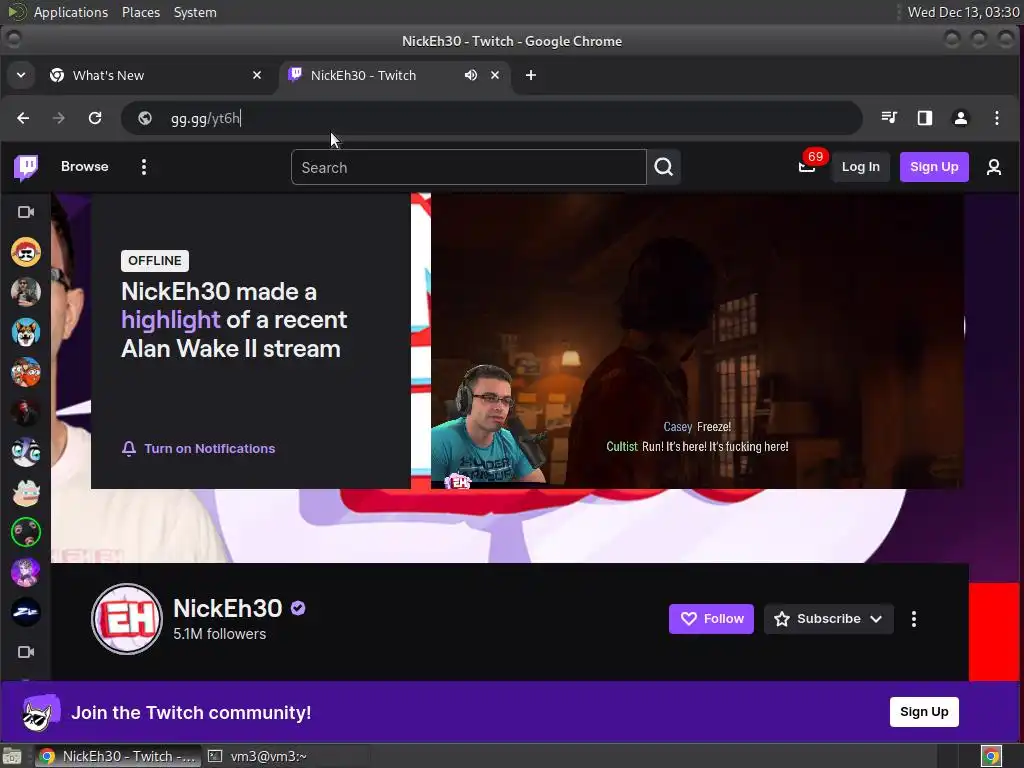Click the Log In button
Image resolution: width=1024 pixels, height=768 pixels.
(860, 167)
